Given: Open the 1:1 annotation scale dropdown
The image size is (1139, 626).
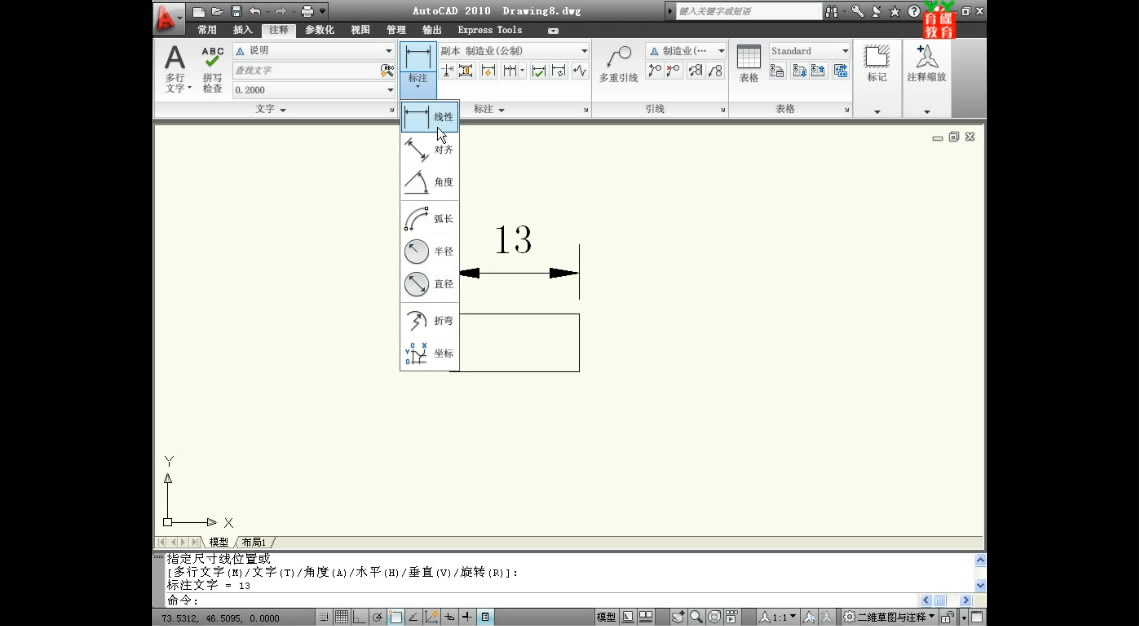Looking at the screenshot, I should [778, 617].
